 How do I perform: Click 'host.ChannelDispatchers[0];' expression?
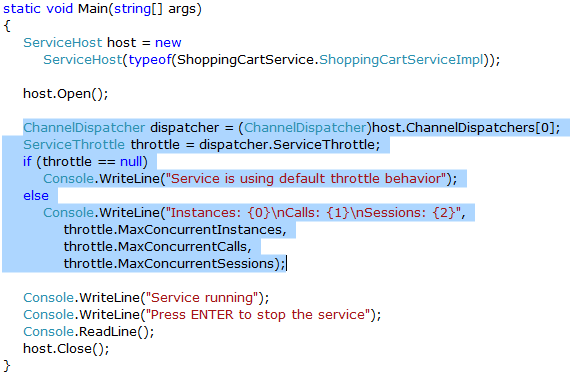(466, 128)
